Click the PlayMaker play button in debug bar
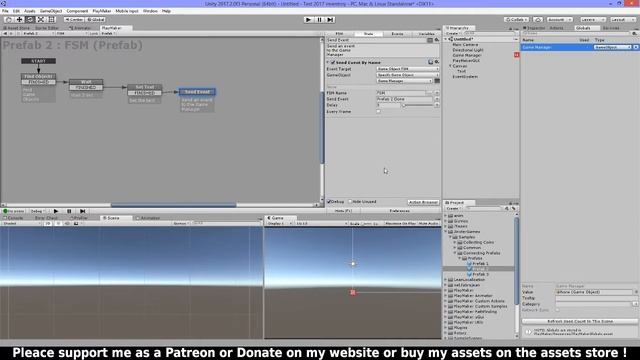This screenshot has width=640, height=360. pos(56,211)
